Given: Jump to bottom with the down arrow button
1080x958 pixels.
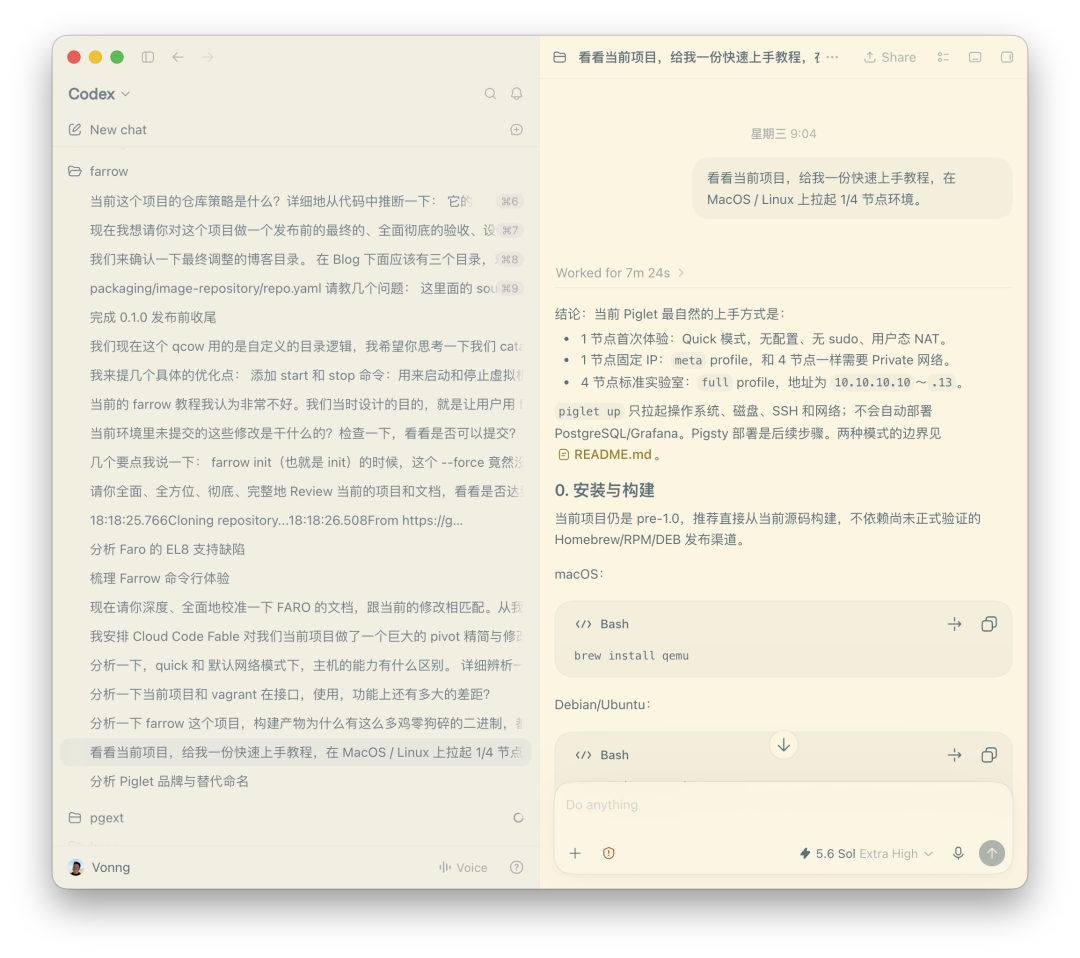Looking at the screenshot, I should point(784,745).
